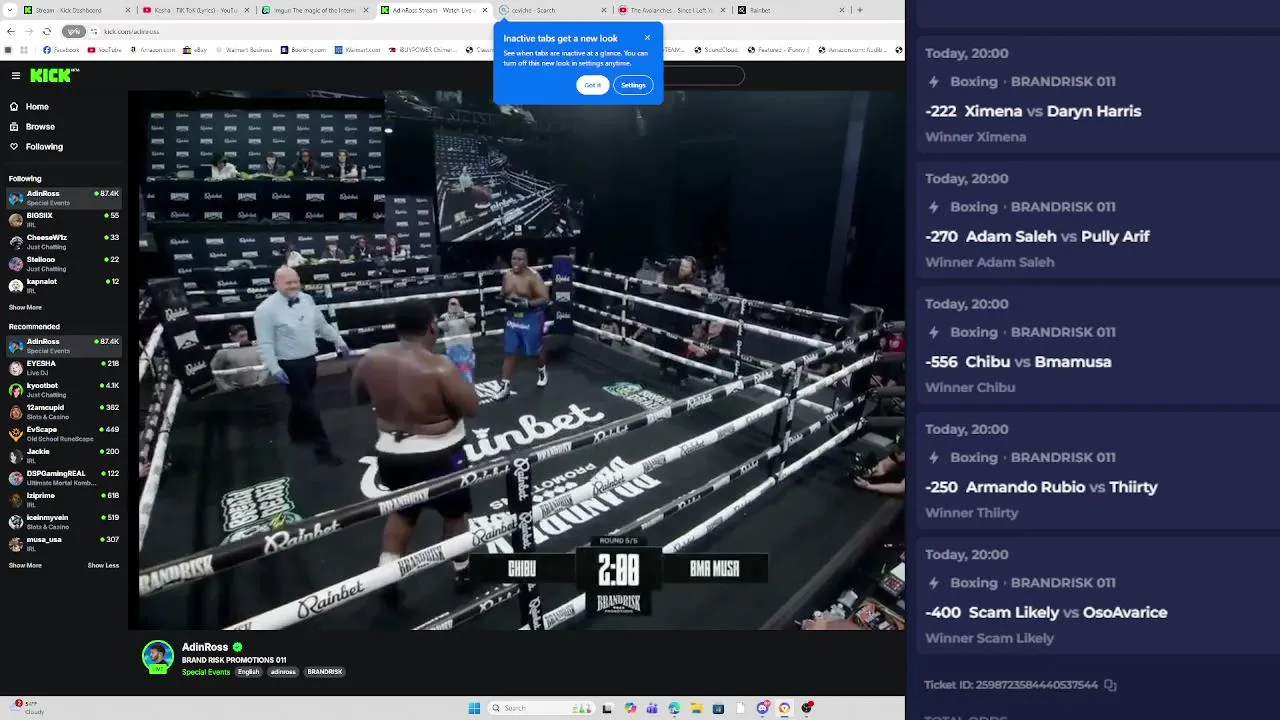The width and height of the screenshot is (1280, 720).
Task: Open EYESHA recommended channel
Action: pos(64,368)
